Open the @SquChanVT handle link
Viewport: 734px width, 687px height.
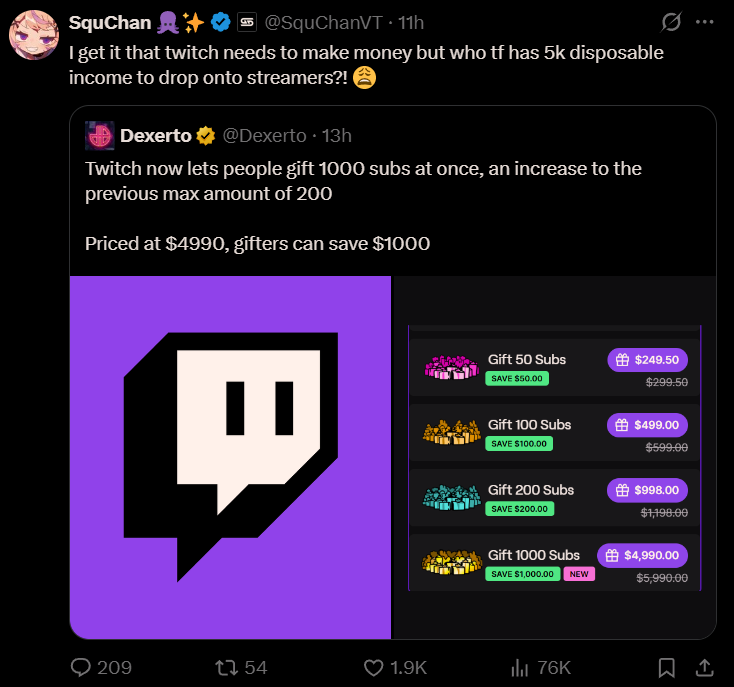coord(325,22)
